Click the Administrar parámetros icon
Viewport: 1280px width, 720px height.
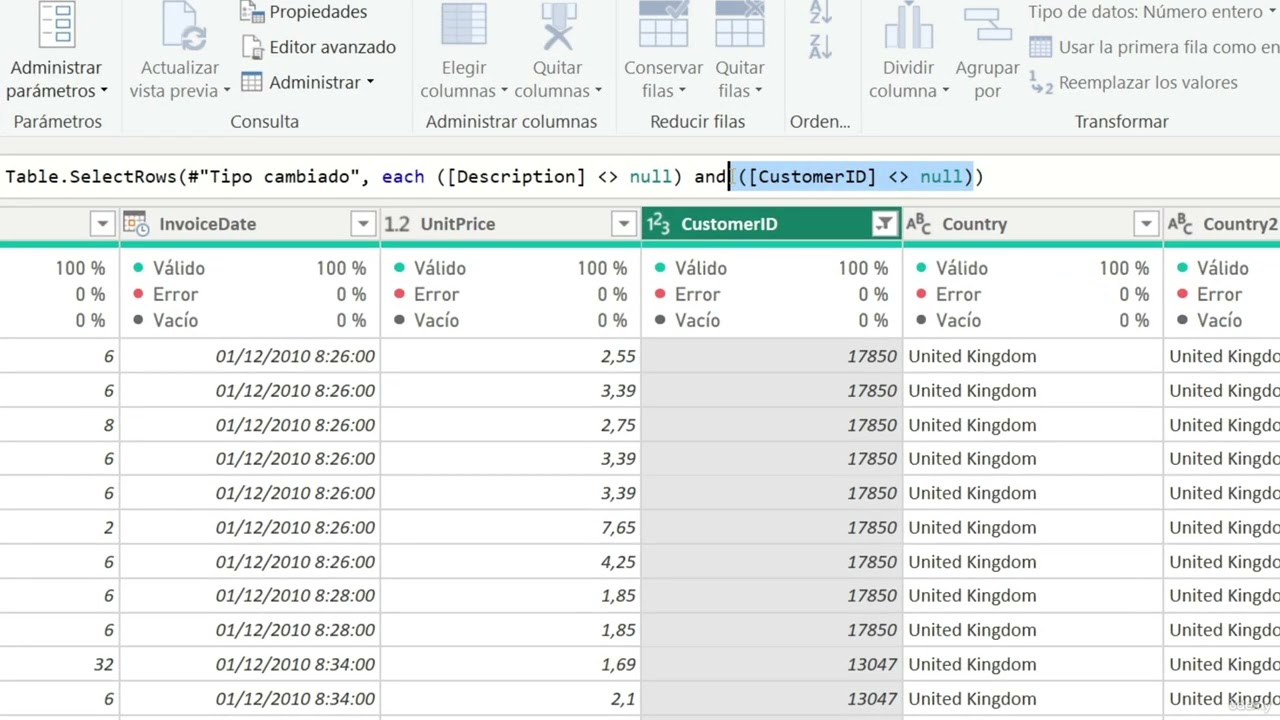pos(56,24)
